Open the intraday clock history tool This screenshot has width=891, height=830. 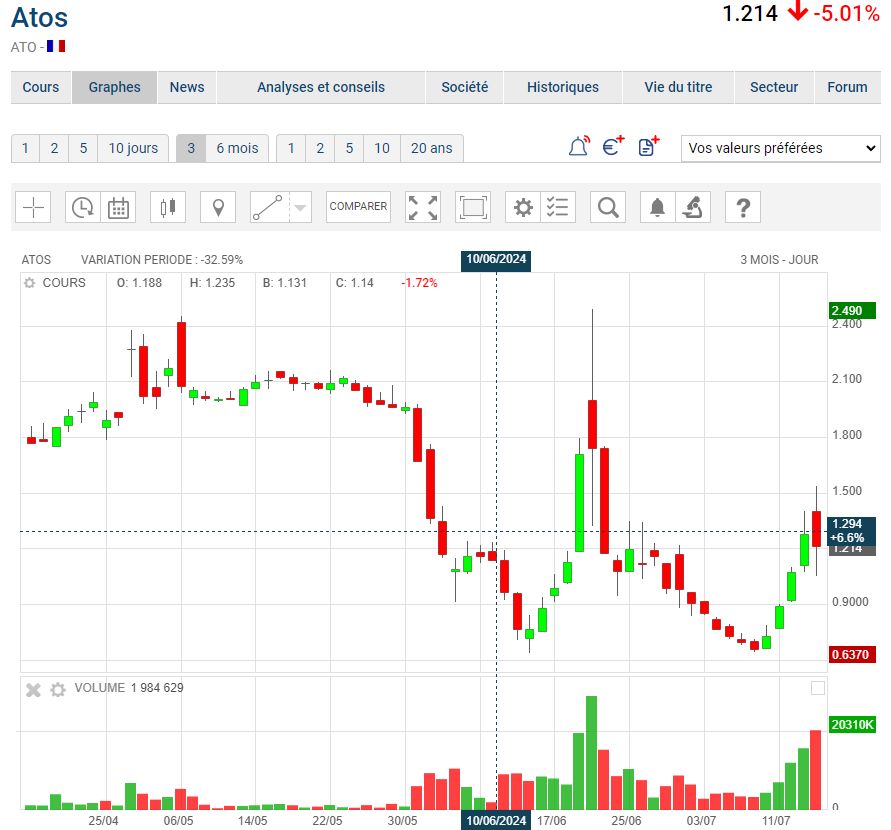(83, 207)
